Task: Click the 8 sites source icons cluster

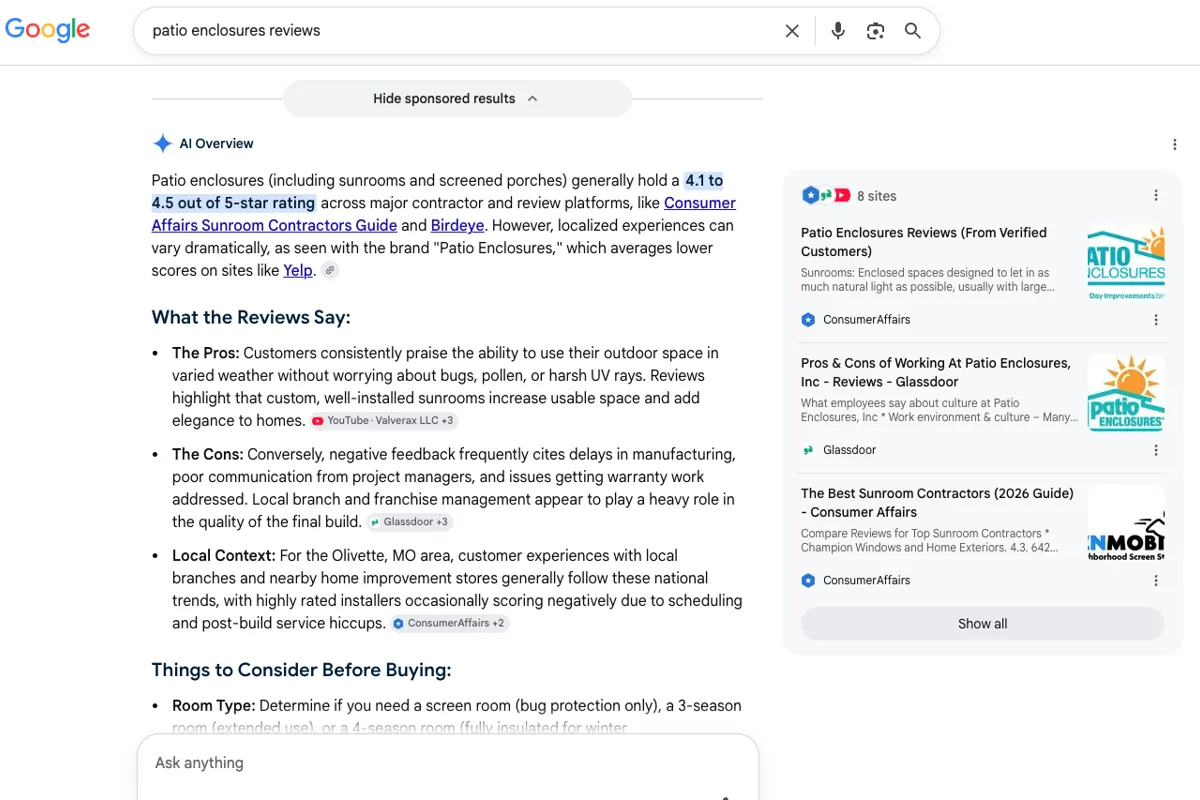Action: point(826,196)
